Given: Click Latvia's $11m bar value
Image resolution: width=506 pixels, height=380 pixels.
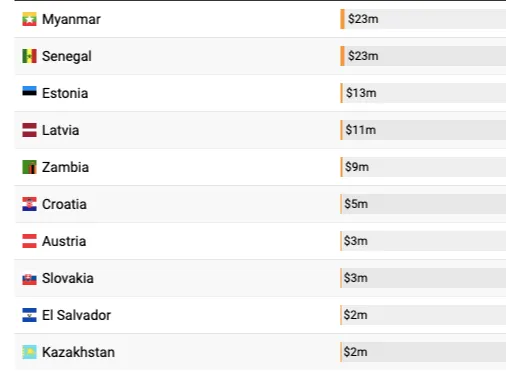Looking at the screenshot, I should 361,130.
